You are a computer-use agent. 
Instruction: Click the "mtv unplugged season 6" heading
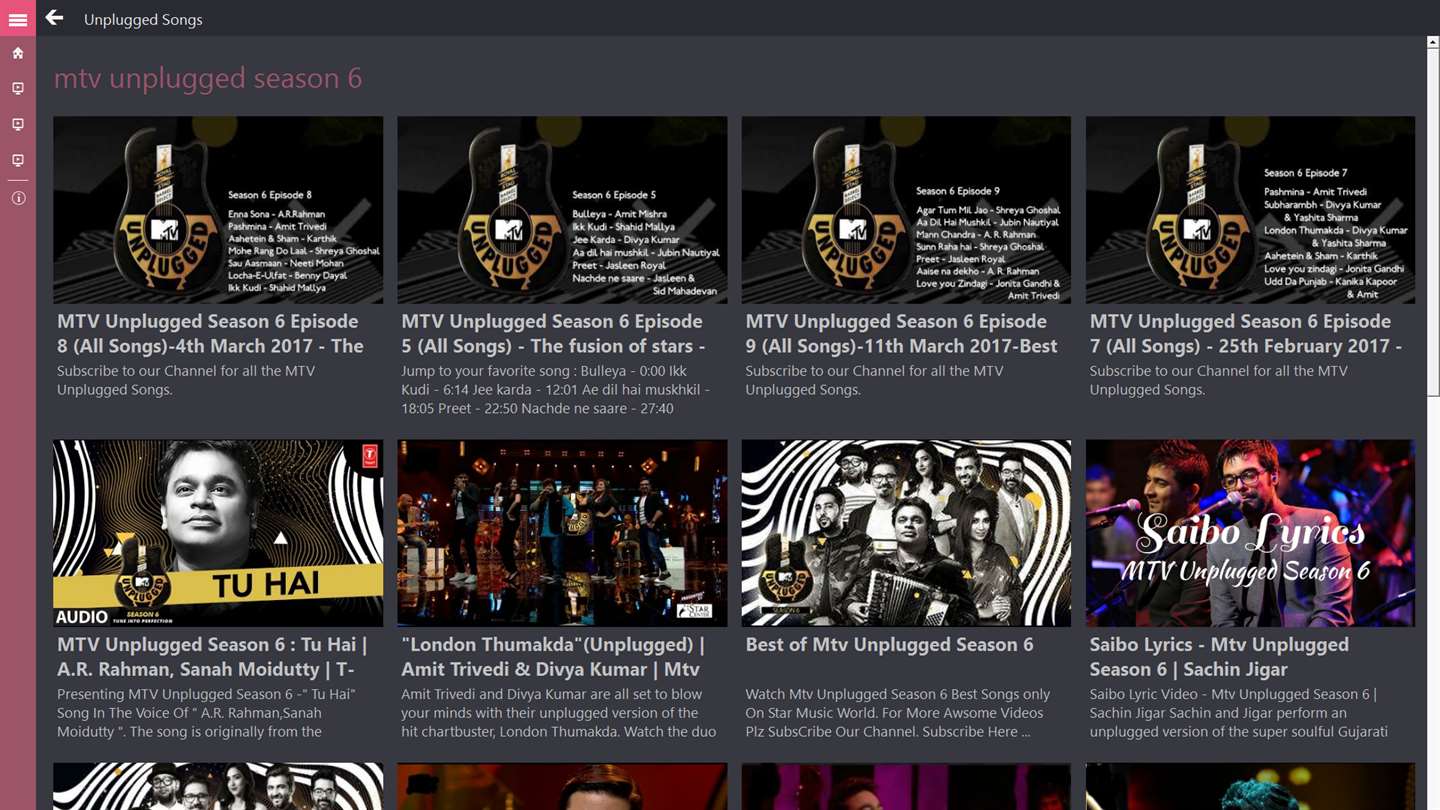coord(208,78)
